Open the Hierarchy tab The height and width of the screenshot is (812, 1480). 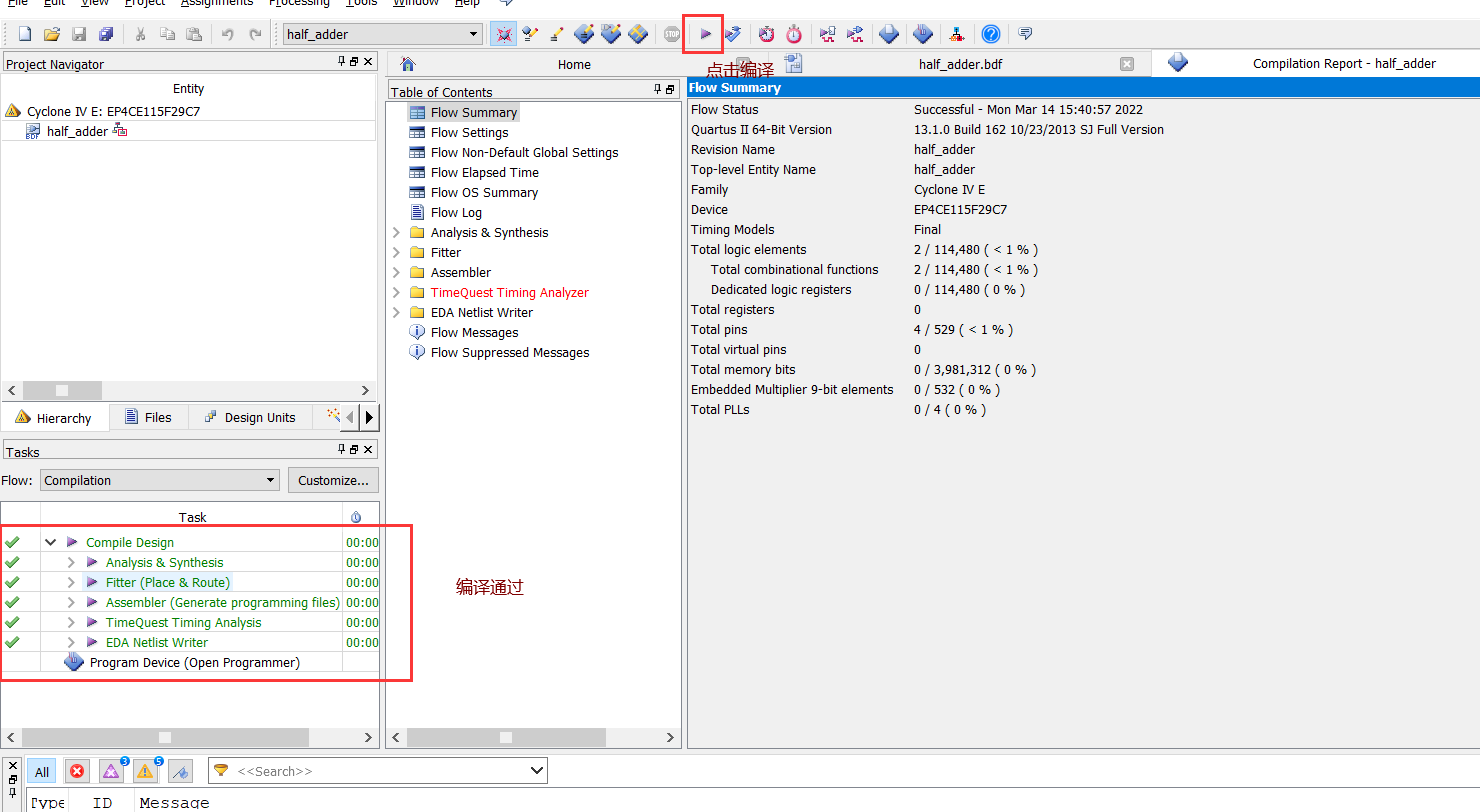pyautogui.click(x=54, y=417)
